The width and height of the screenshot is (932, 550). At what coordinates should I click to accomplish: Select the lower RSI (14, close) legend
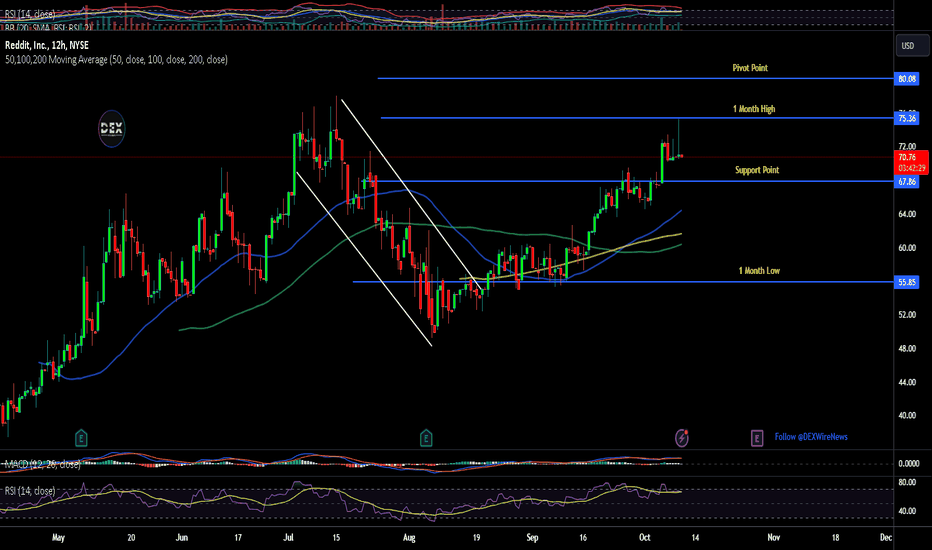click(30, 491)
